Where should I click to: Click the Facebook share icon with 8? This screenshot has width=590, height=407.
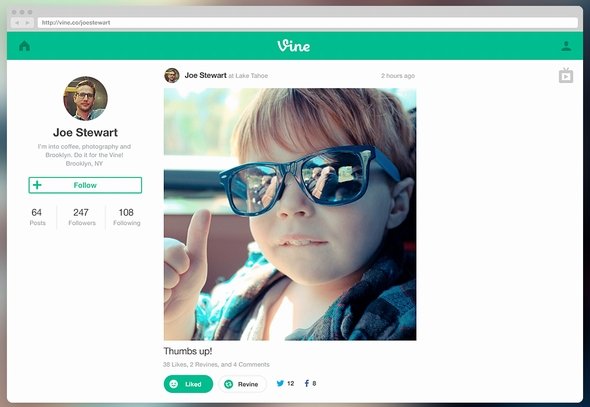(x=310, y=383)
